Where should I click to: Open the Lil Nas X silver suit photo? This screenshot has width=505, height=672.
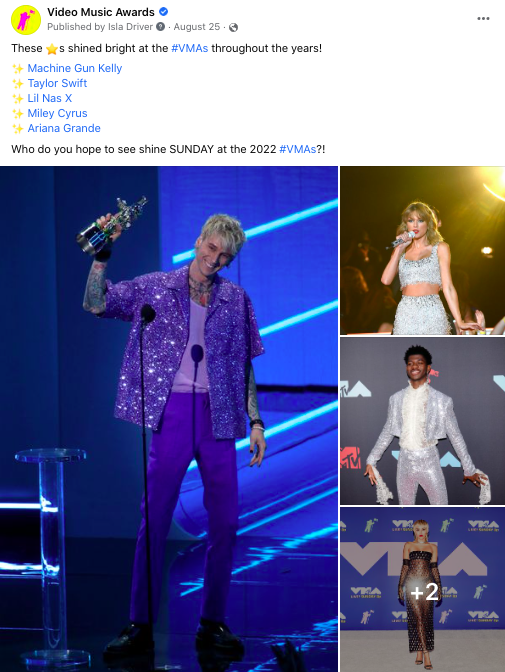[422, 421]
